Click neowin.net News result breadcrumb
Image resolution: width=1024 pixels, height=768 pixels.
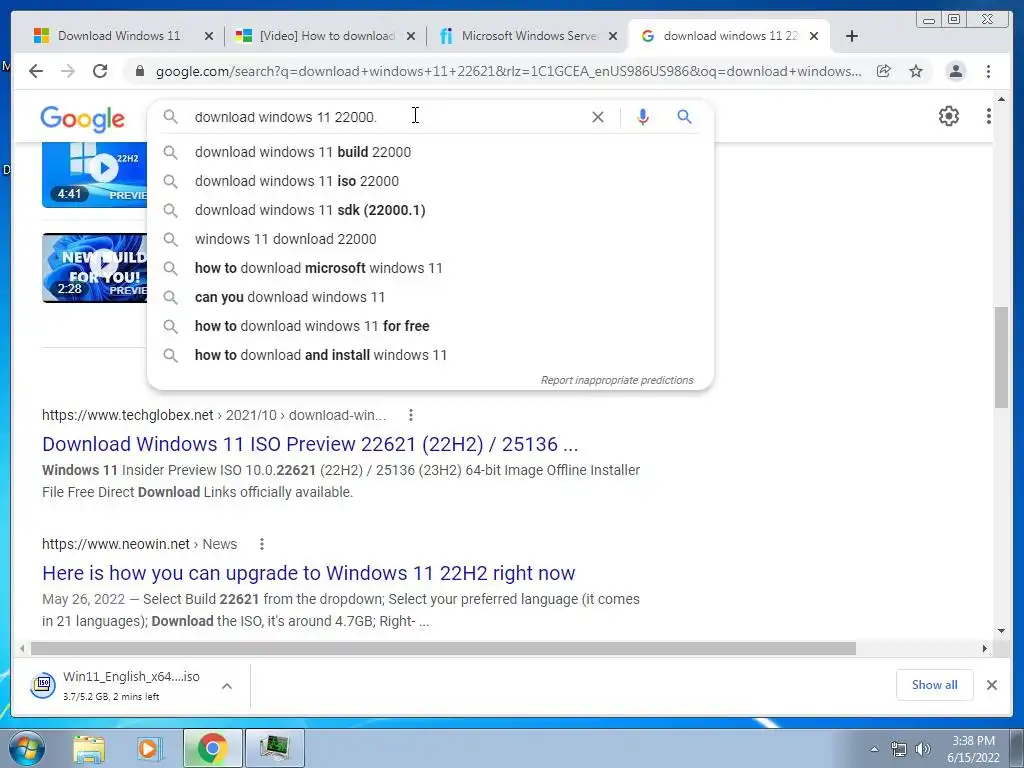(x=139, y=544)
